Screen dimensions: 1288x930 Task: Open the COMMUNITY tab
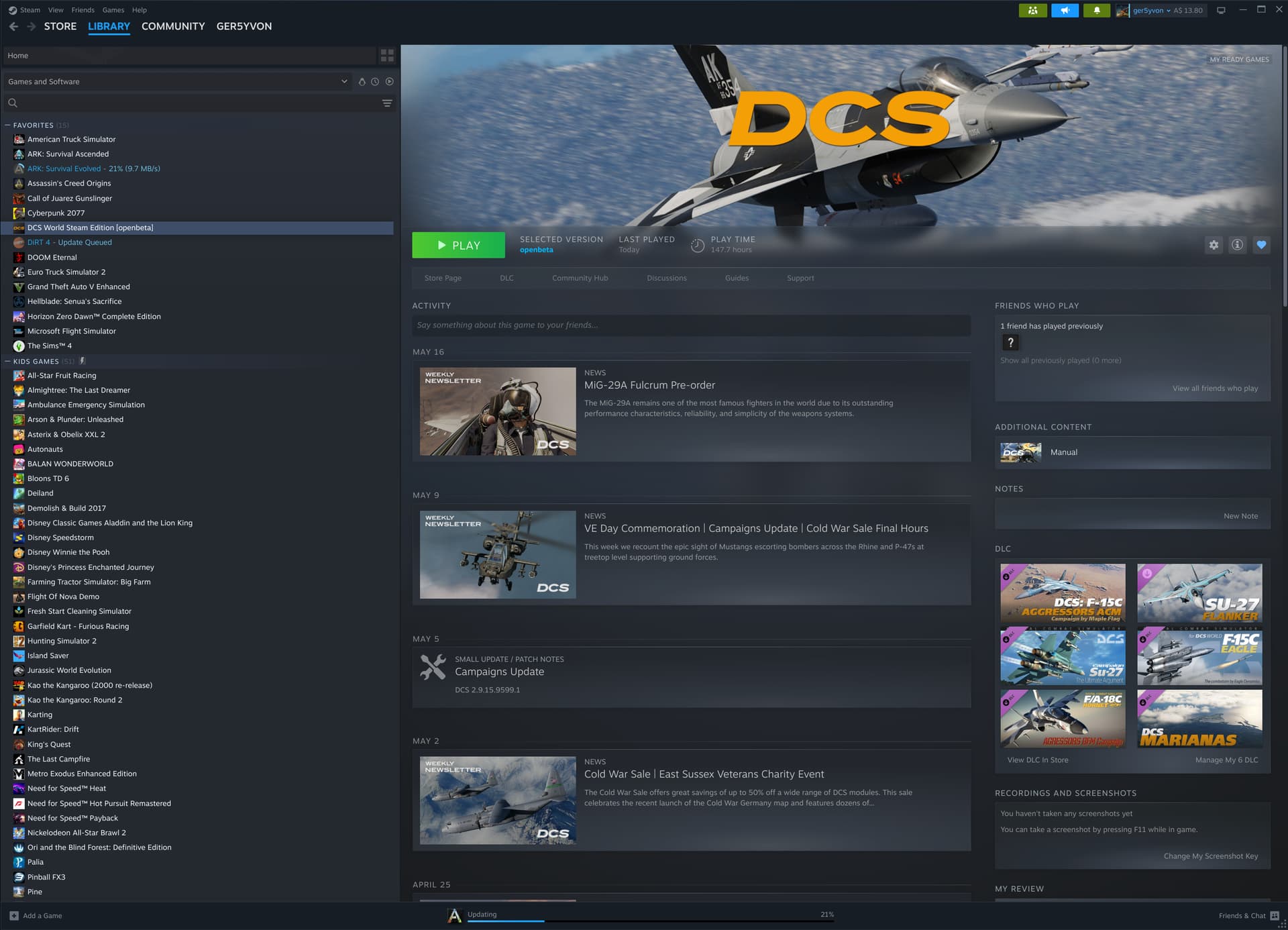click(173, 26)
